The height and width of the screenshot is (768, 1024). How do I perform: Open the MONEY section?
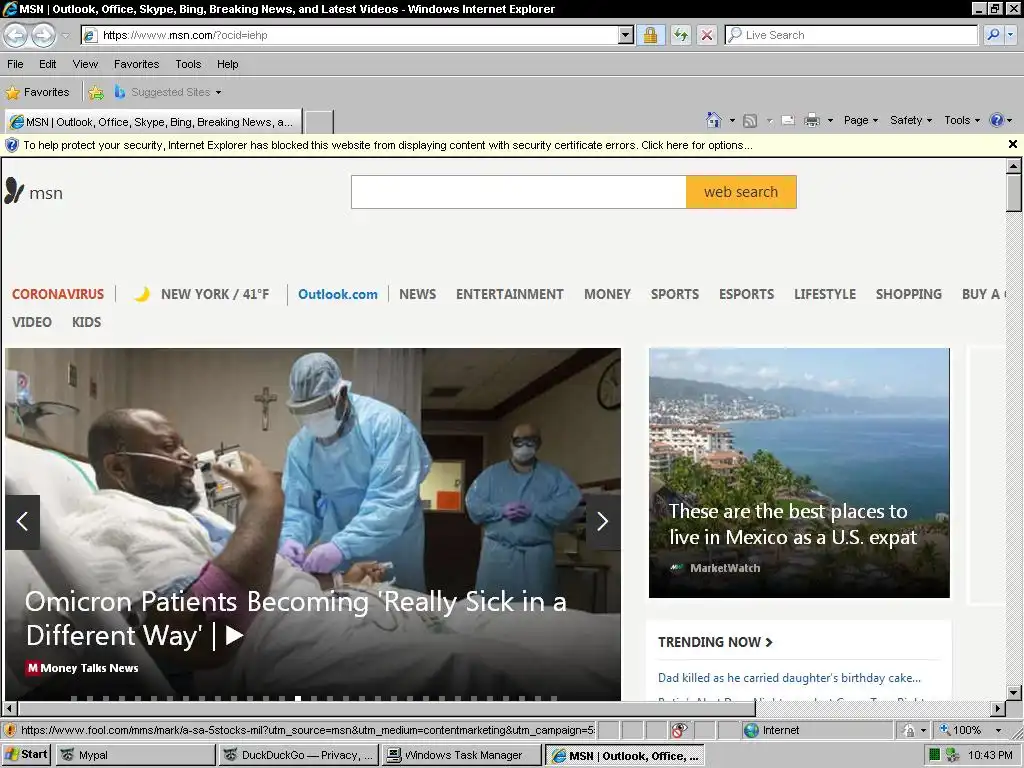tap(607, 294)
